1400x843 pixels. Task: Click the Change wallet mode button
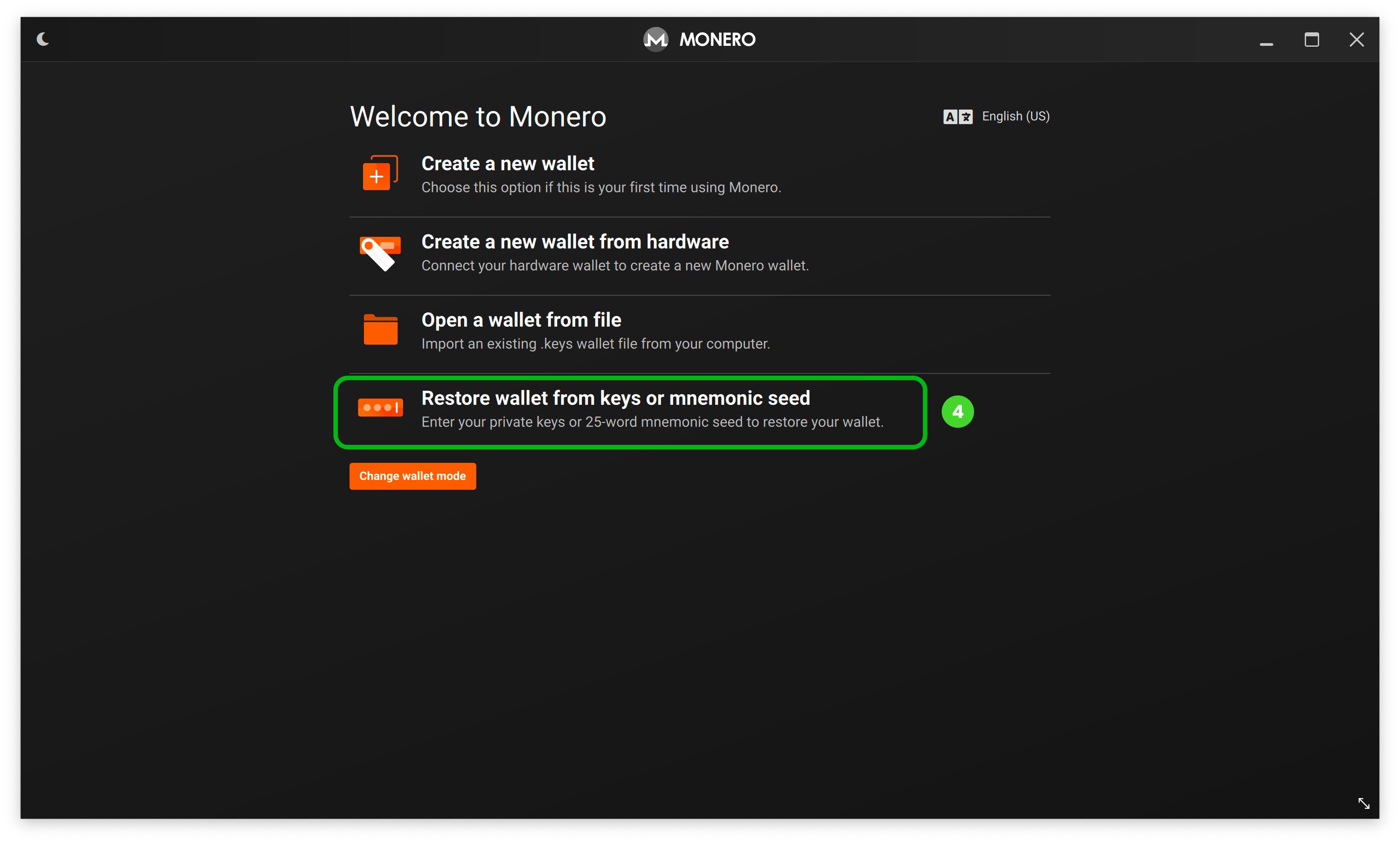click(x=412, y=476)
